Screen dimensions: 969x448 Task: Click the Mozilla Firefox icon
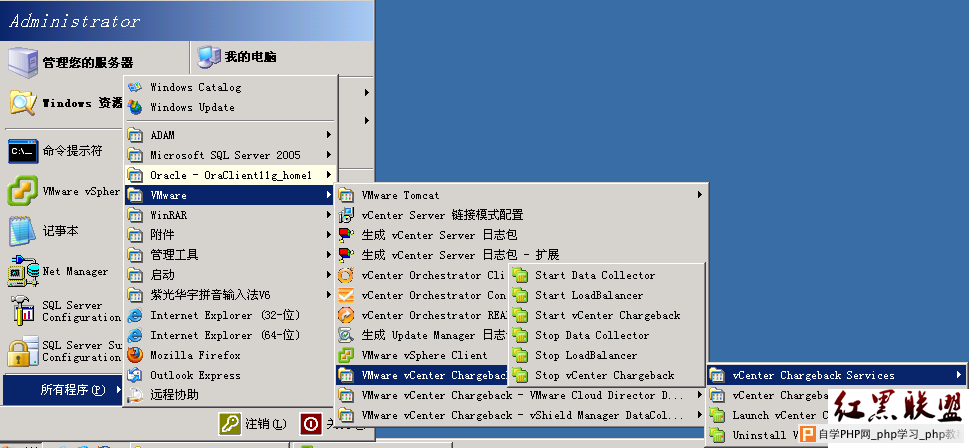(135, 355)
